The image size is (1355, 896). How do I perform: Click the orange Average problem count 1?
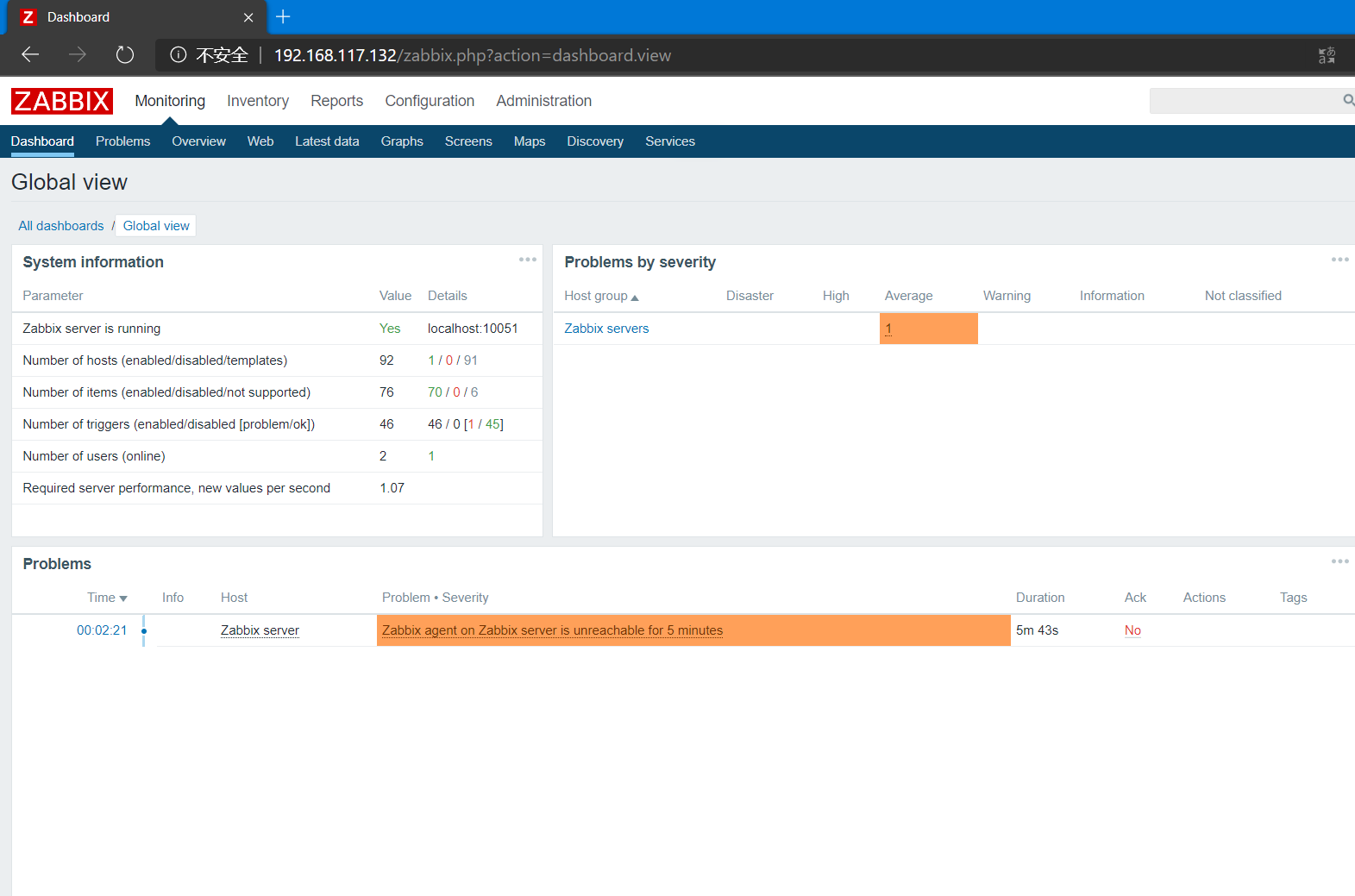[x=888, y=329]
